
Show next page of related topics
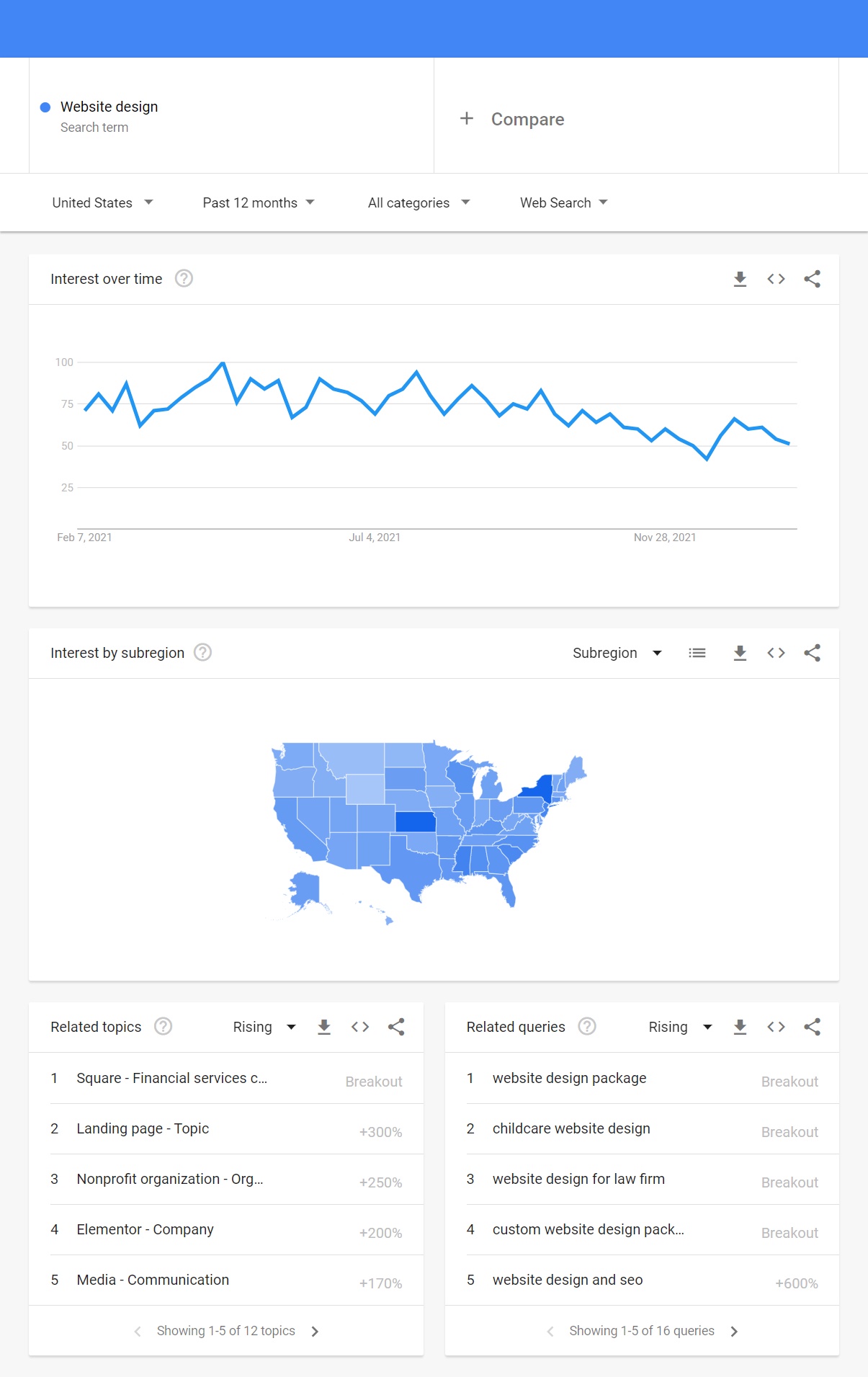(x=315, y=1331)
